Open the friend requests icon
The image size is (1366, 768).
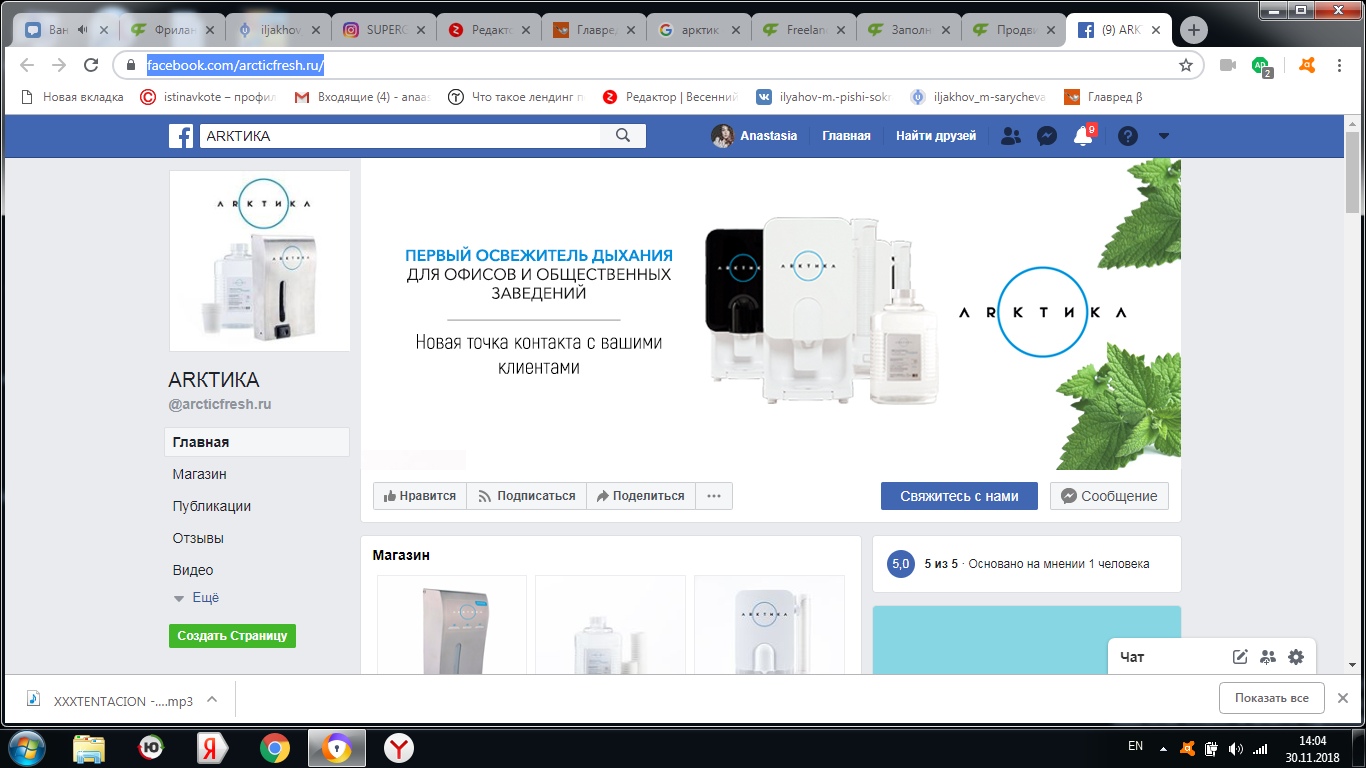point(1011,136)
